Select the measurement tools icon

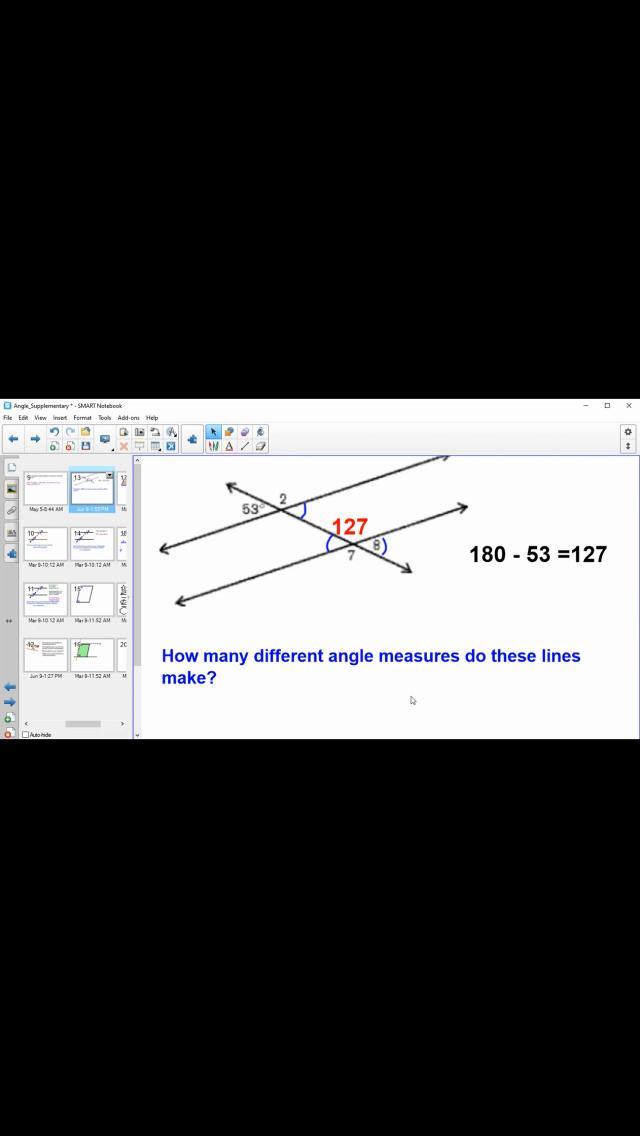[171, 432]
